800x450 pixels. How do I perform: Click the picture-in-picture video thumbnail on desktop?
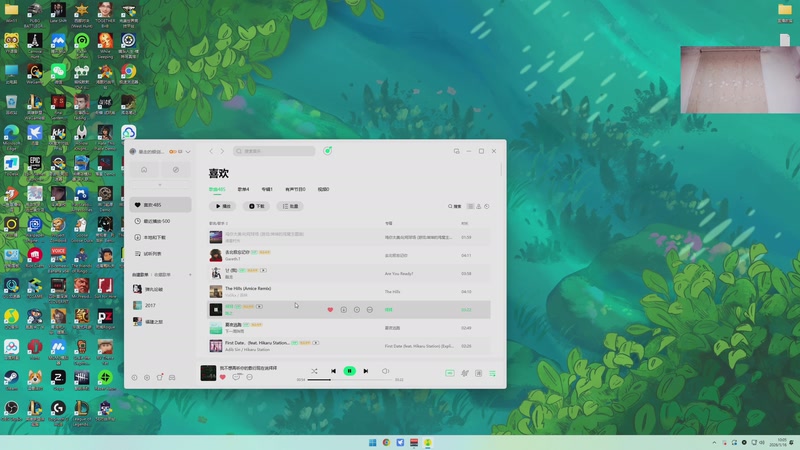[x=740, y=80]
